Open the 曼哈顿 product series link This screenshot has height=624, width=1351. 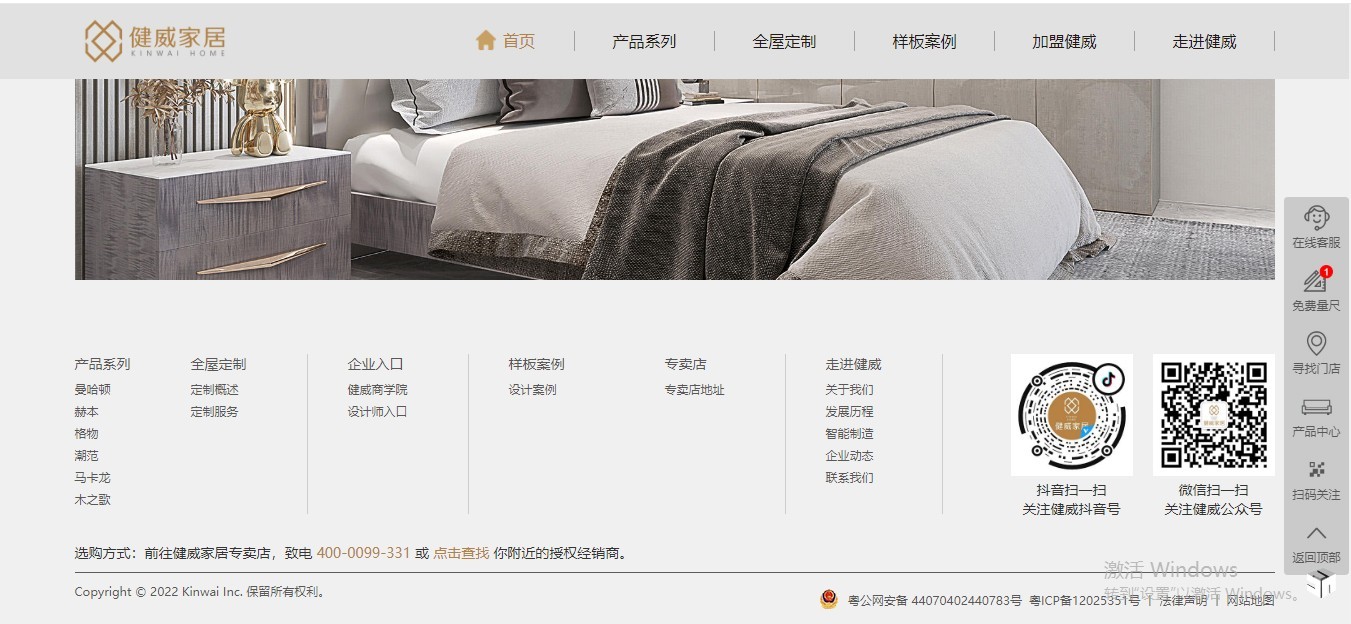click(92, 390)
